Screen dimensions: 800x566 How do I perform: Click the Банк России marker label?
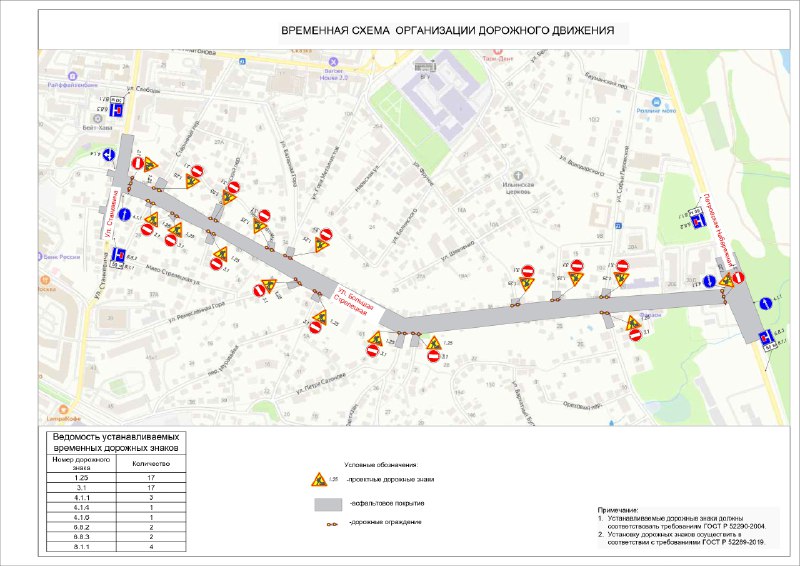click(x=62, y=257)
